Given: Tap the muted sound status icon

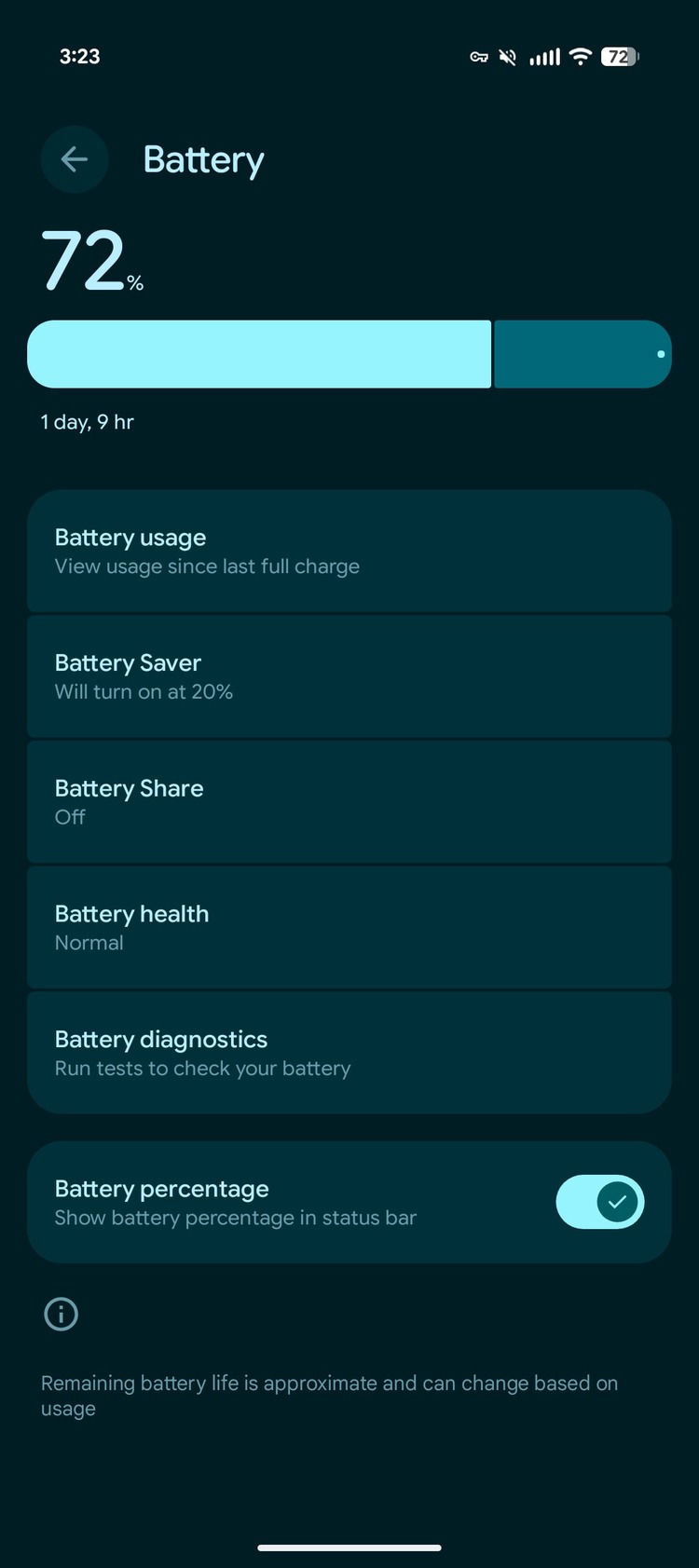Looking at the screenshot, I should 507,57.
